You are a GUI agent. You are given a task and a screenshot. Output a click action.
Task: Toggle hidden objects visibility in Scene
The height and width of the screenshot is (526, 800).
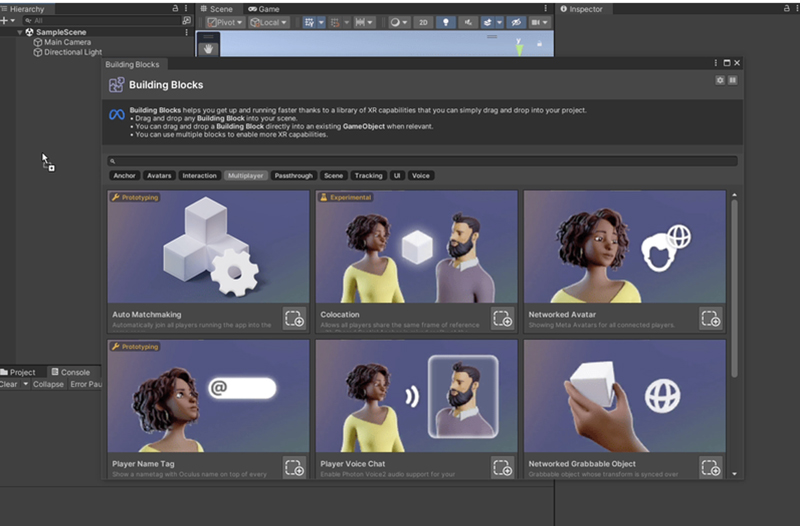(x=516, y=22)
